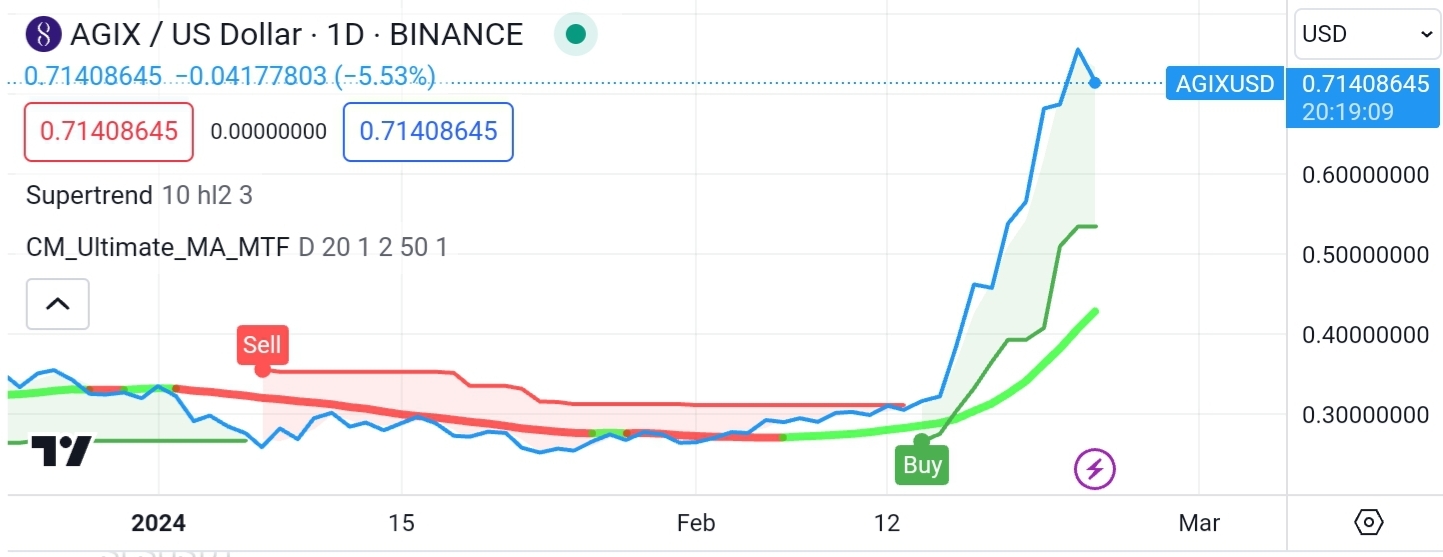
Task: Click the red sell price 0.71408645 box
Action: [109, 131]
